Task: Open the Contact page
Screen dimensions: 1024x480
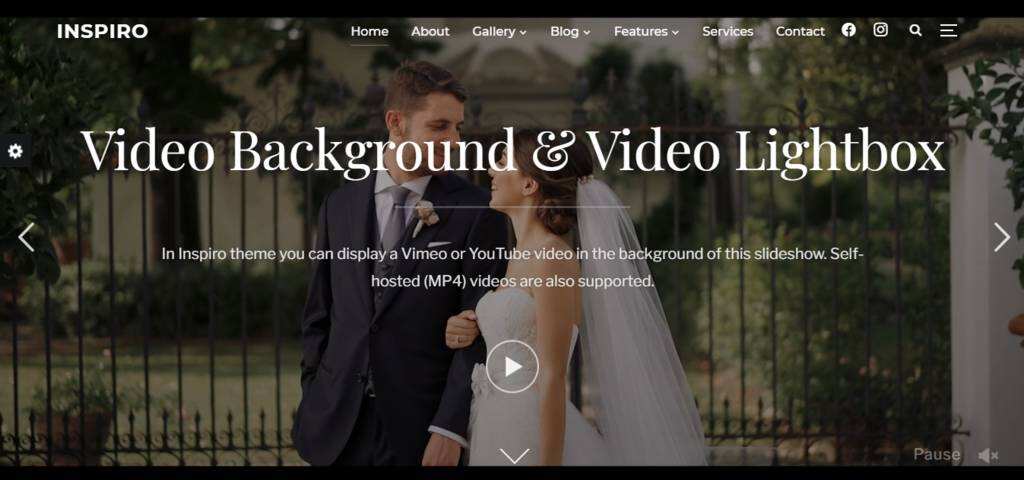Action: pyautogui.click(x=800, y=31)
